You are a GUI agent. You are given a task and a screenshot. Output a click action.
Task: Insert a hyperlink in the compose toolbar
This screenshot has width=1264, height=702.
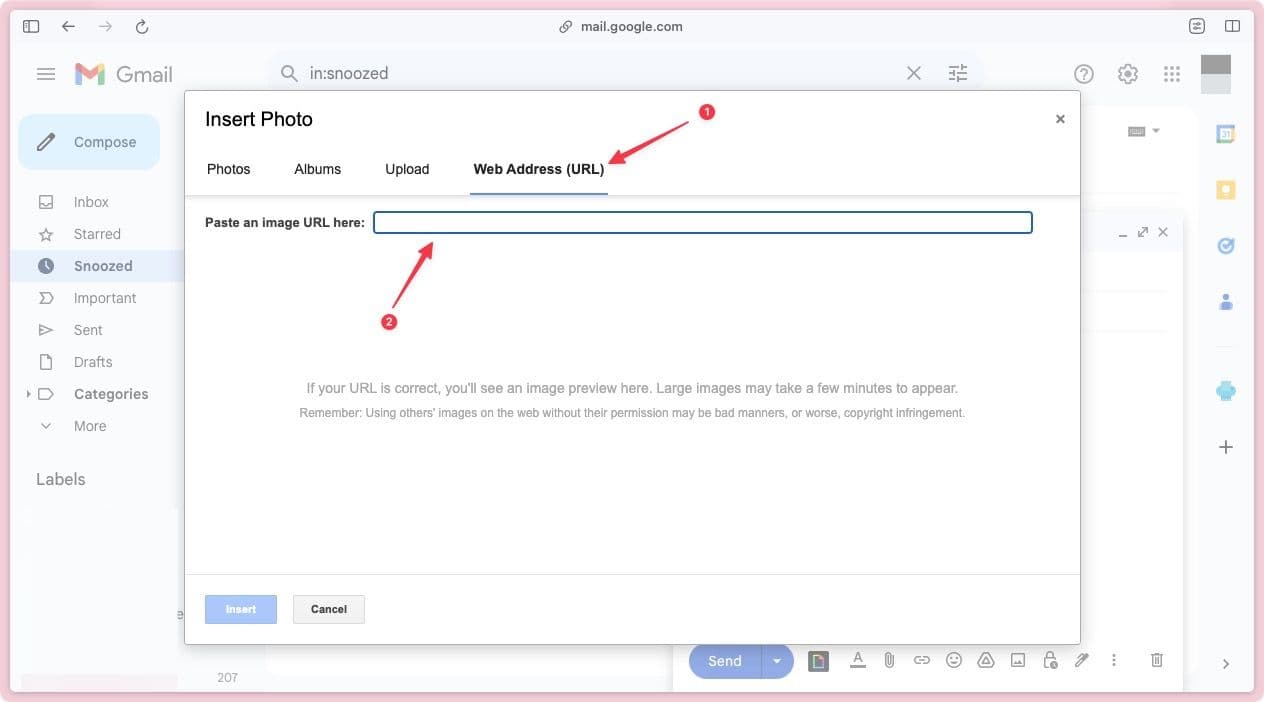click(x=921, y=660)
